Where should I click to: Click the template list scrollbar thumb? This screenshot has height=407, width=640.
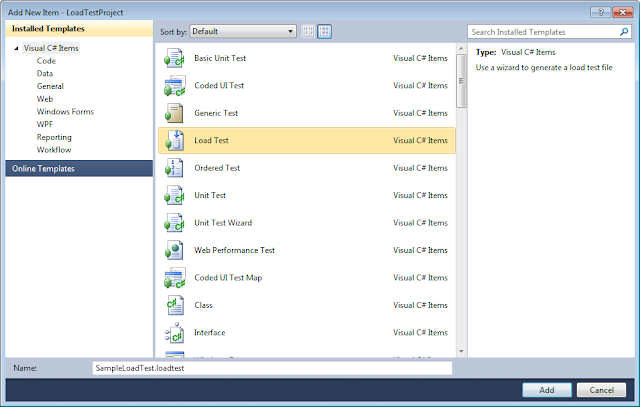pos(461,81)
